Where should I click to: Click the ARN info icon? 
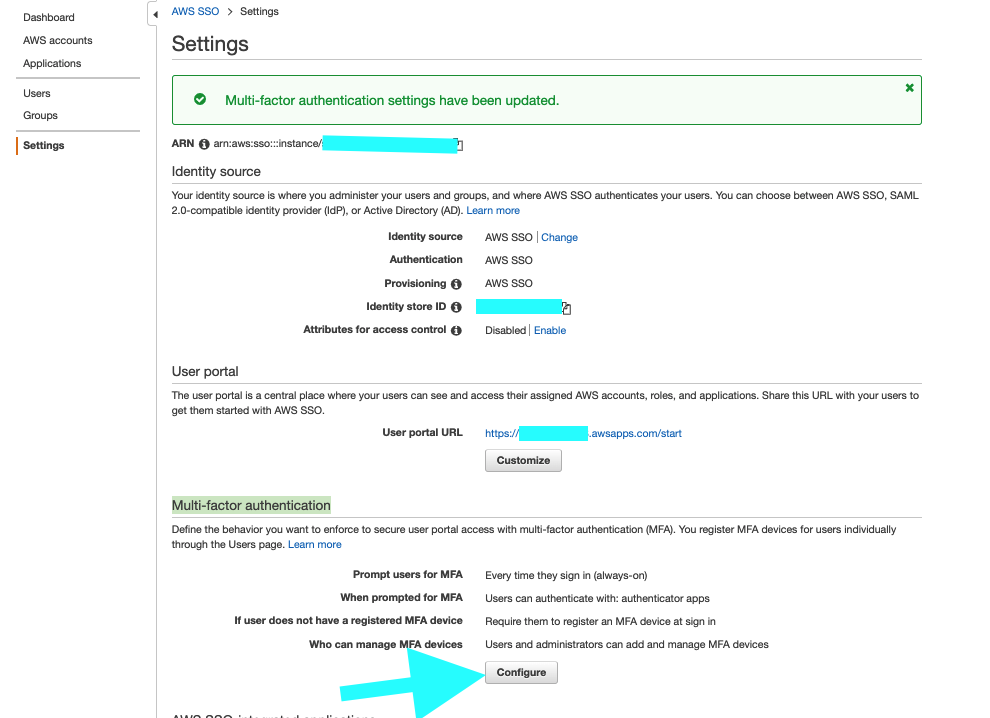coord(204,144)
